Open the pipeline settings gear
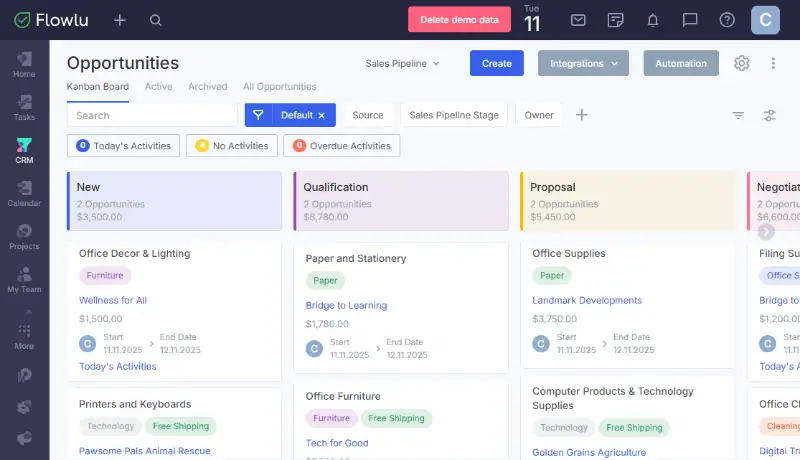This screenshot has width=800, height=460. click(x=741, y=63)
